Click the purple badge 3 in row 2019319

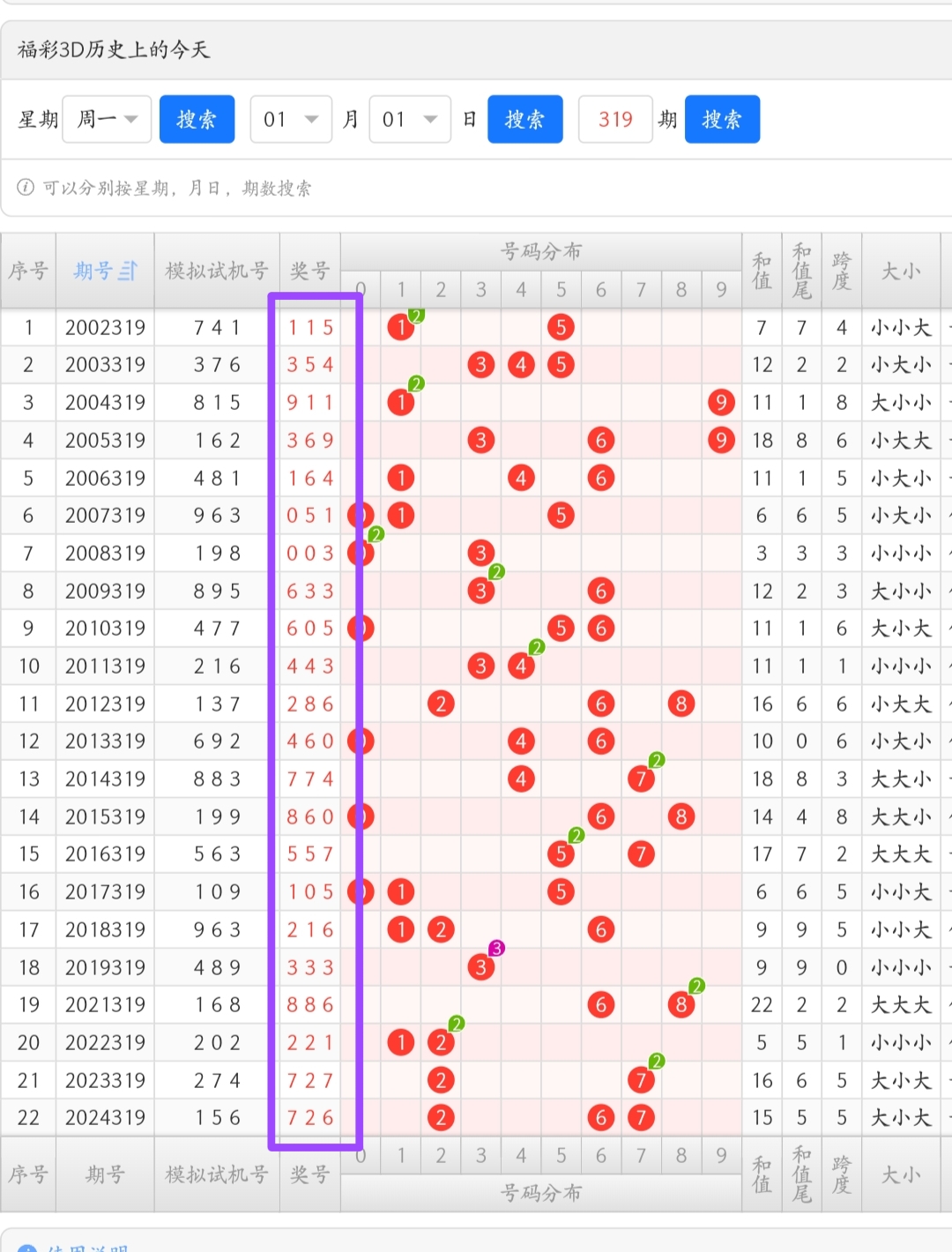point(497,949)
